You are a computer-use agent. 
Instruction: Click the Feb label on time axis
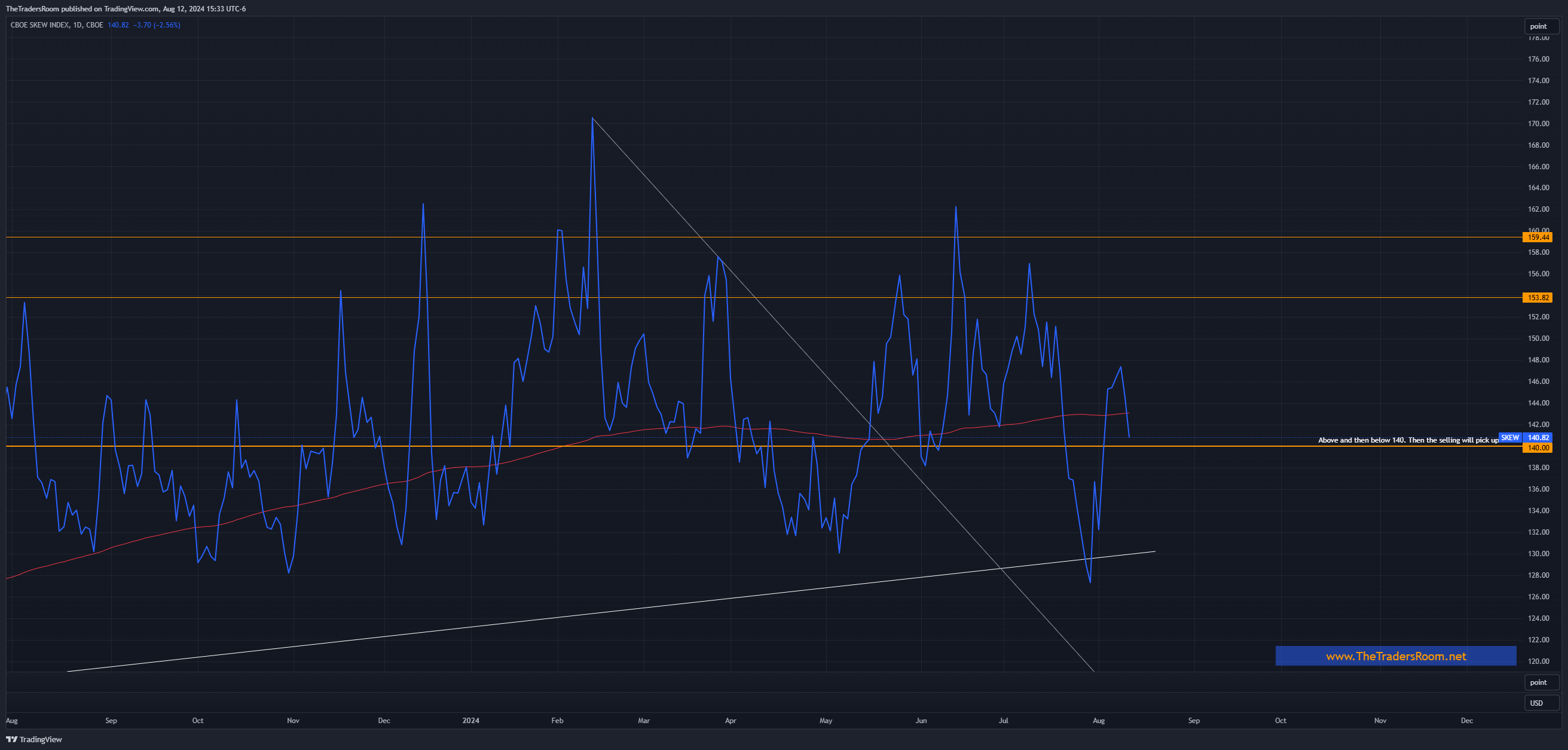pos(557,720)
